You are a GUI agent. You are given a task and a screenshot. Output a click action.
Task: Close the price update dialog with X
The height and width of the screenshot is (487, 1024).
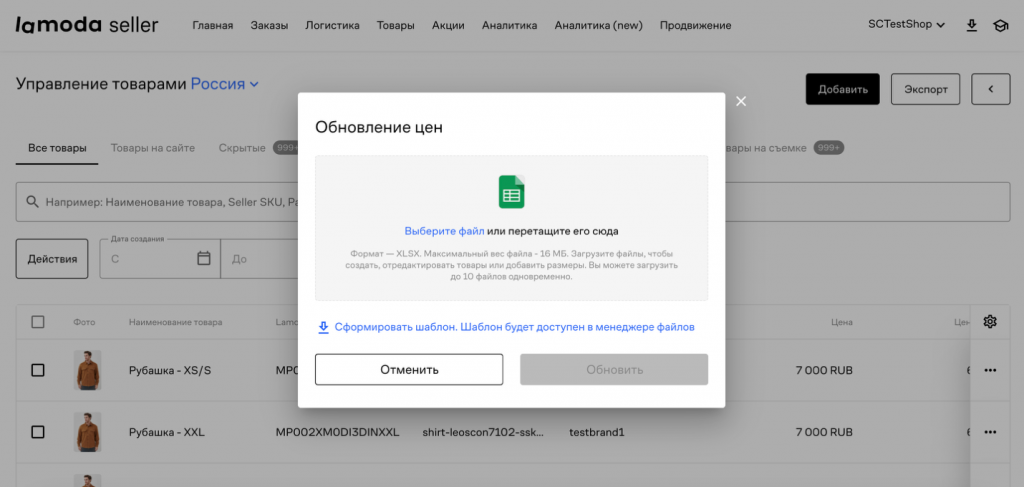click(x=741, y=101)
